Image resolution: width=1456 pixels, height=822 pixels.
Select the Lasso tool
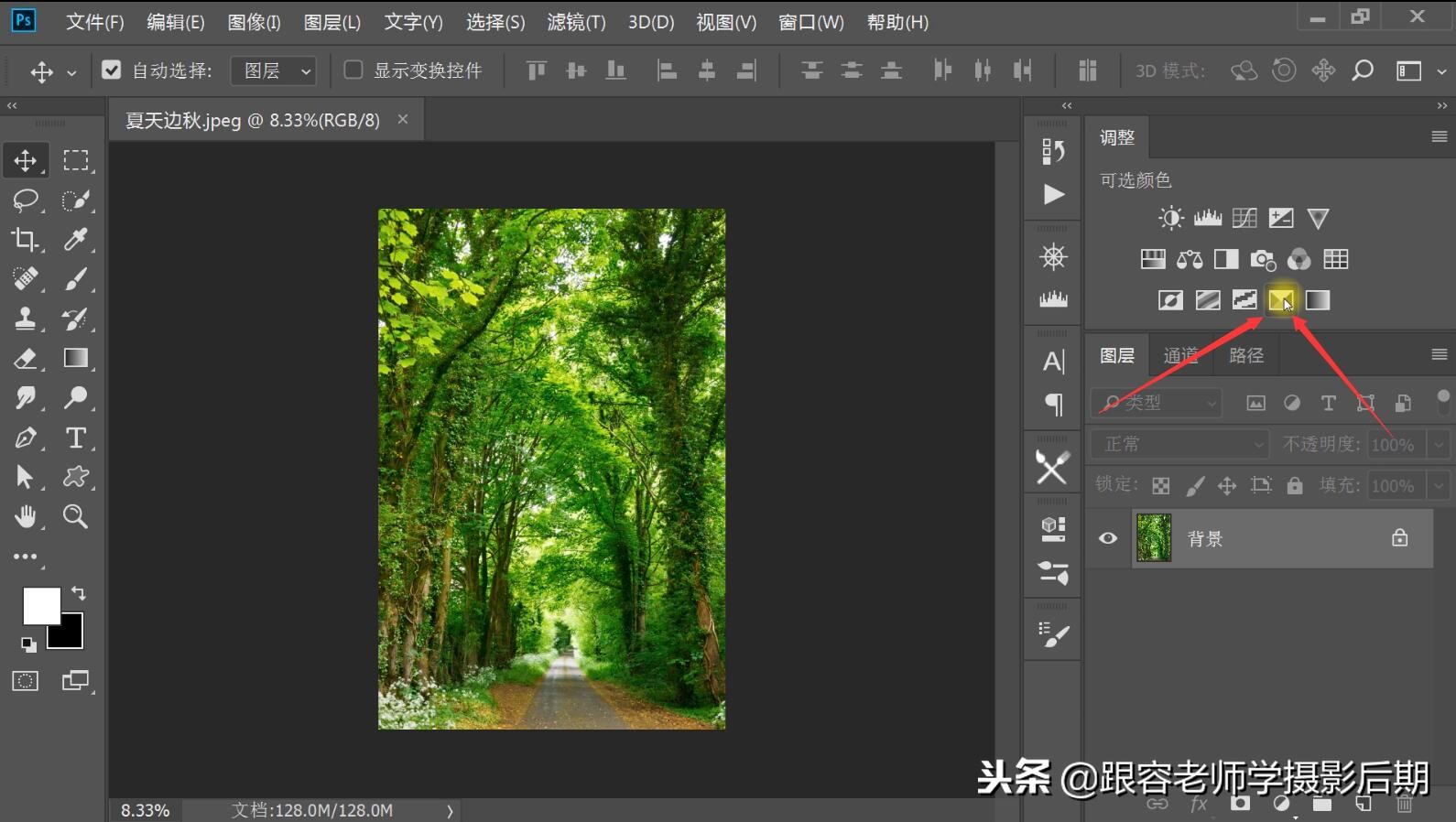tap(25, 200)
